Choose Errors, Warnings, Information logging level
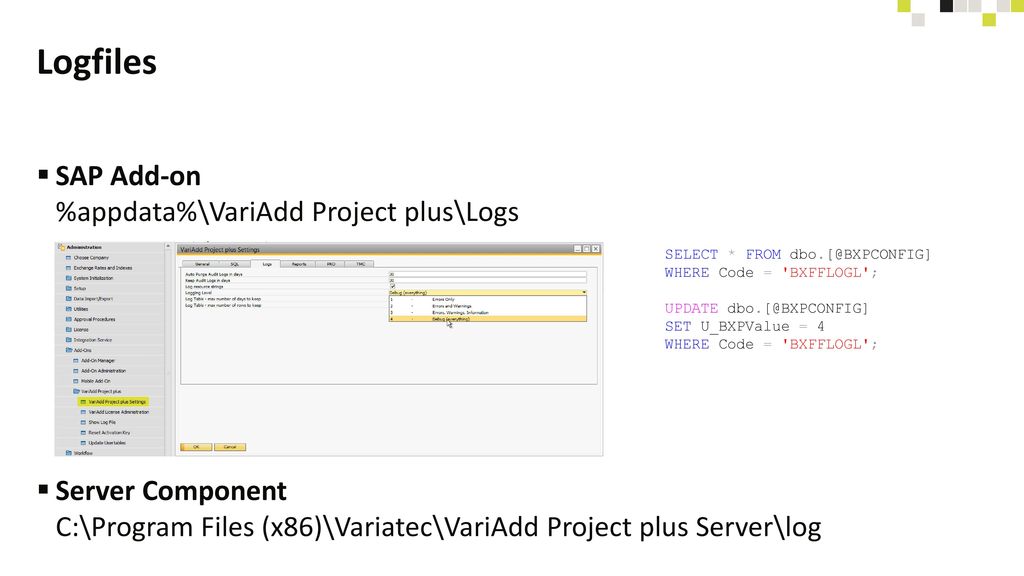The width and height of the screenshot is (1024, 576). click(487, 312)
